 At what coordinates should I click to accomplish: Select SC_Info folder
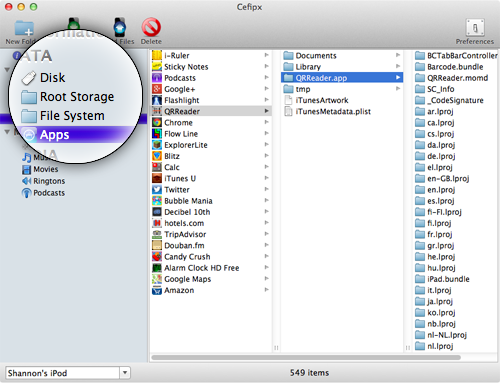tap(435, 89)
